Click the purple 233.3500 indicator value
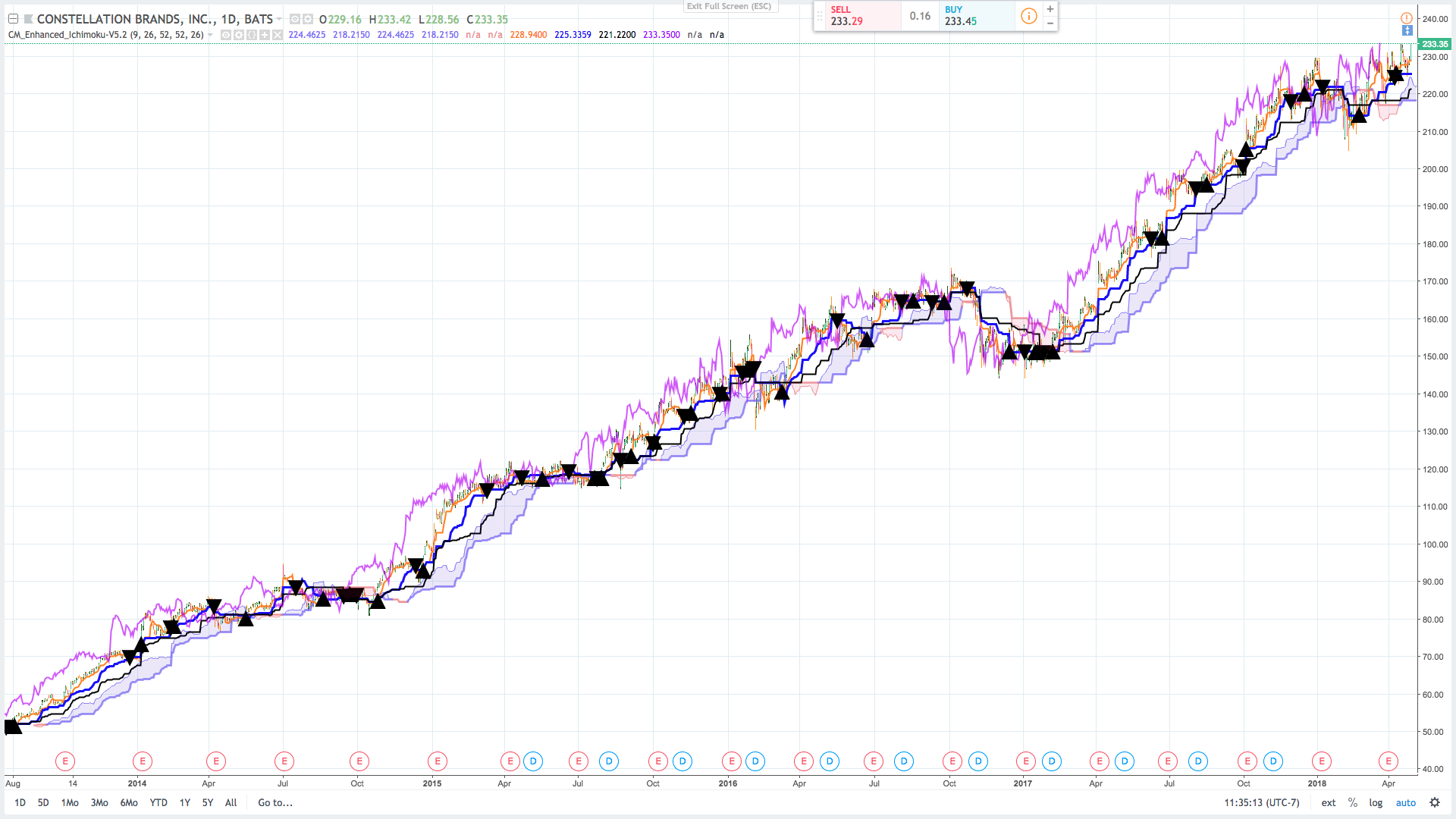The height and width of the screenshot is (819, 1456). 661,35
